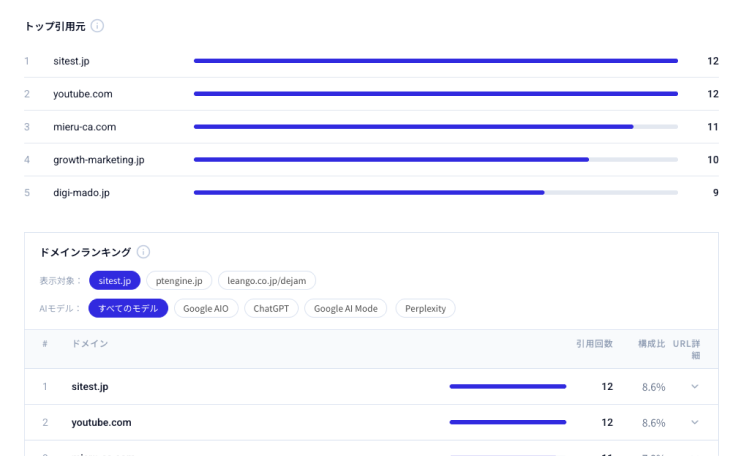Select sitest.jp display target filter
This screenshot has width=740, height=456.
pyautogui.click(x=115, y=280)
